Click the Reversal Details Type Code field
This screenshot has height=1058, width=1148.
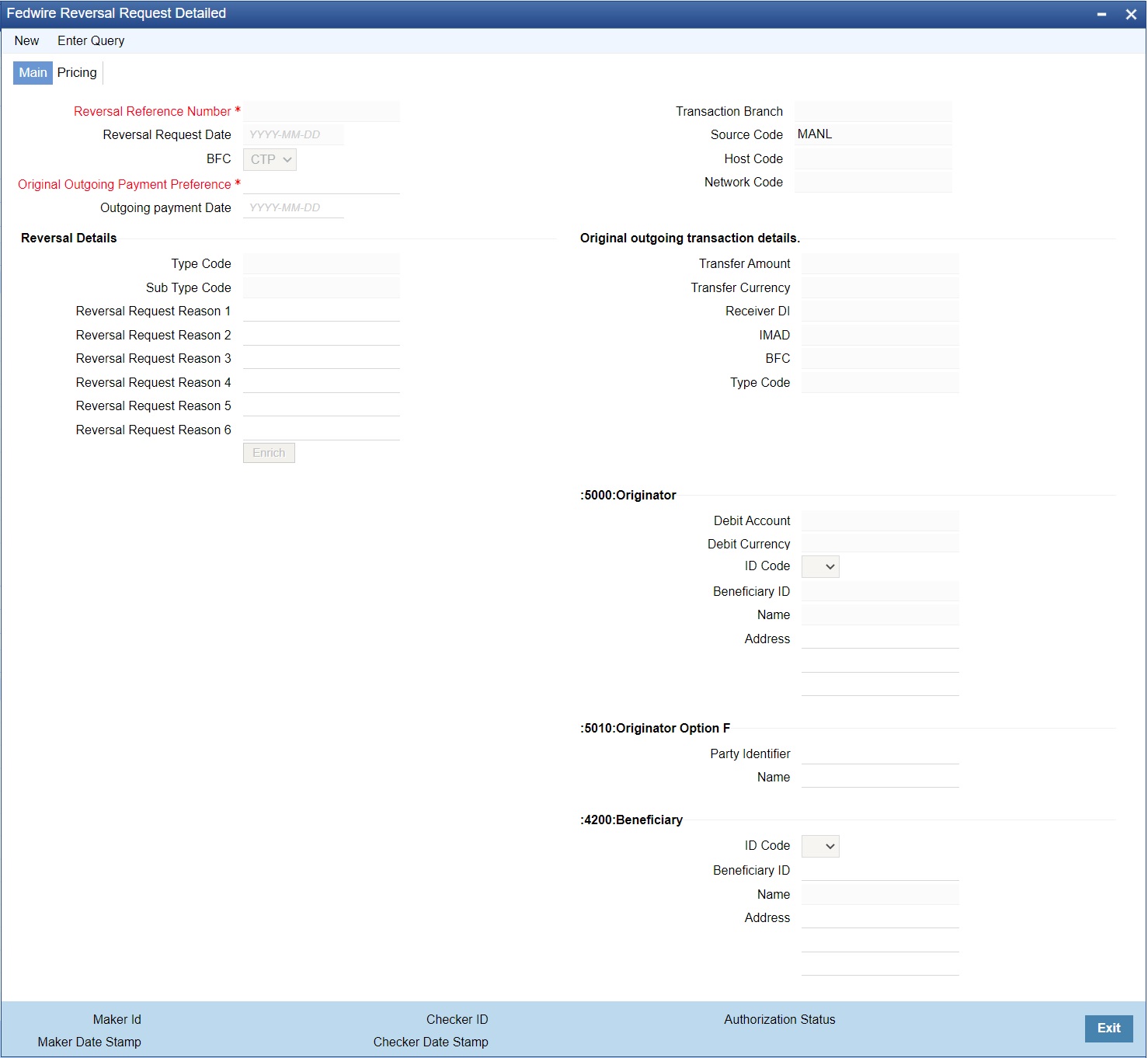322,263
